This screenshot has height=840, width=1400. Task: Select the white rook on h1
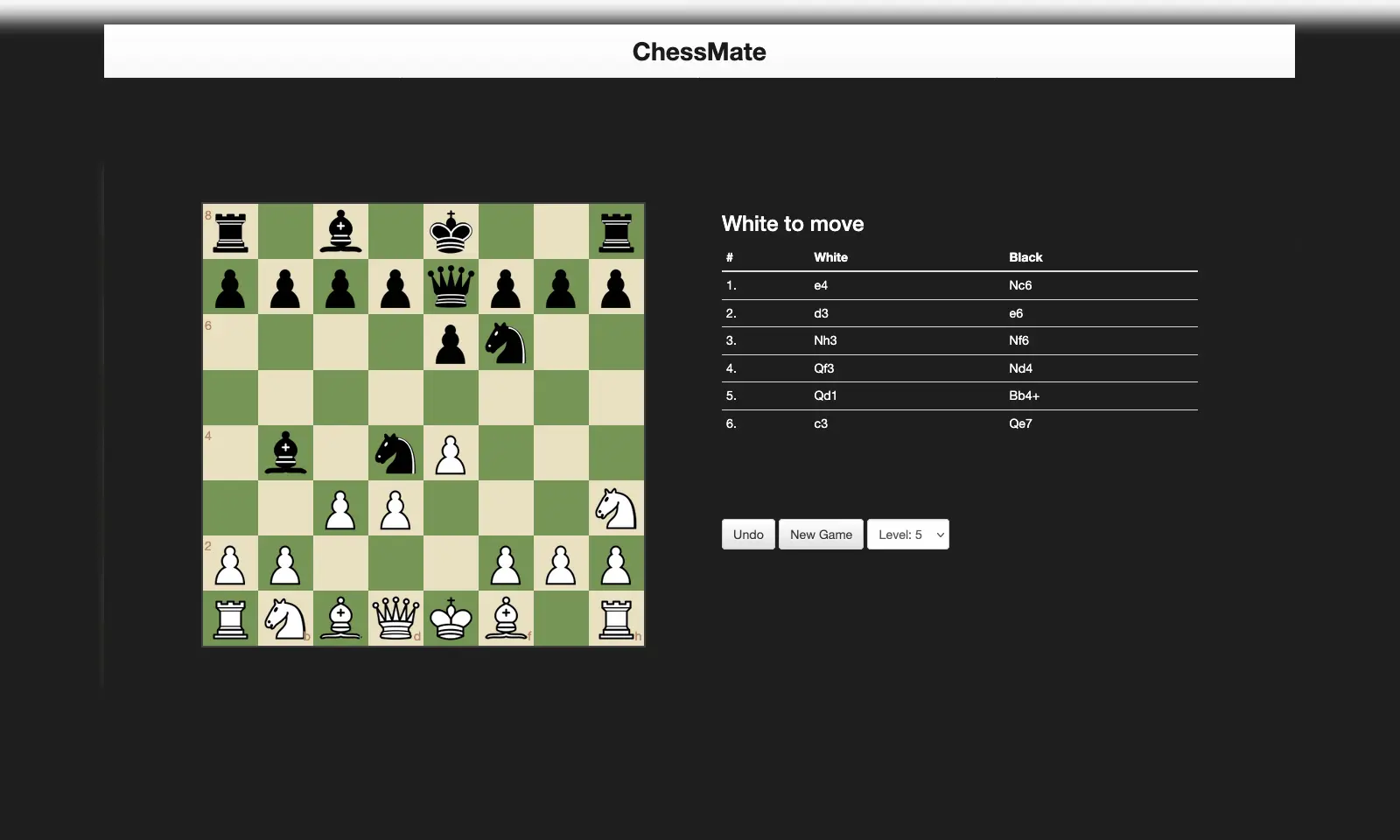[x=617, y=619]
